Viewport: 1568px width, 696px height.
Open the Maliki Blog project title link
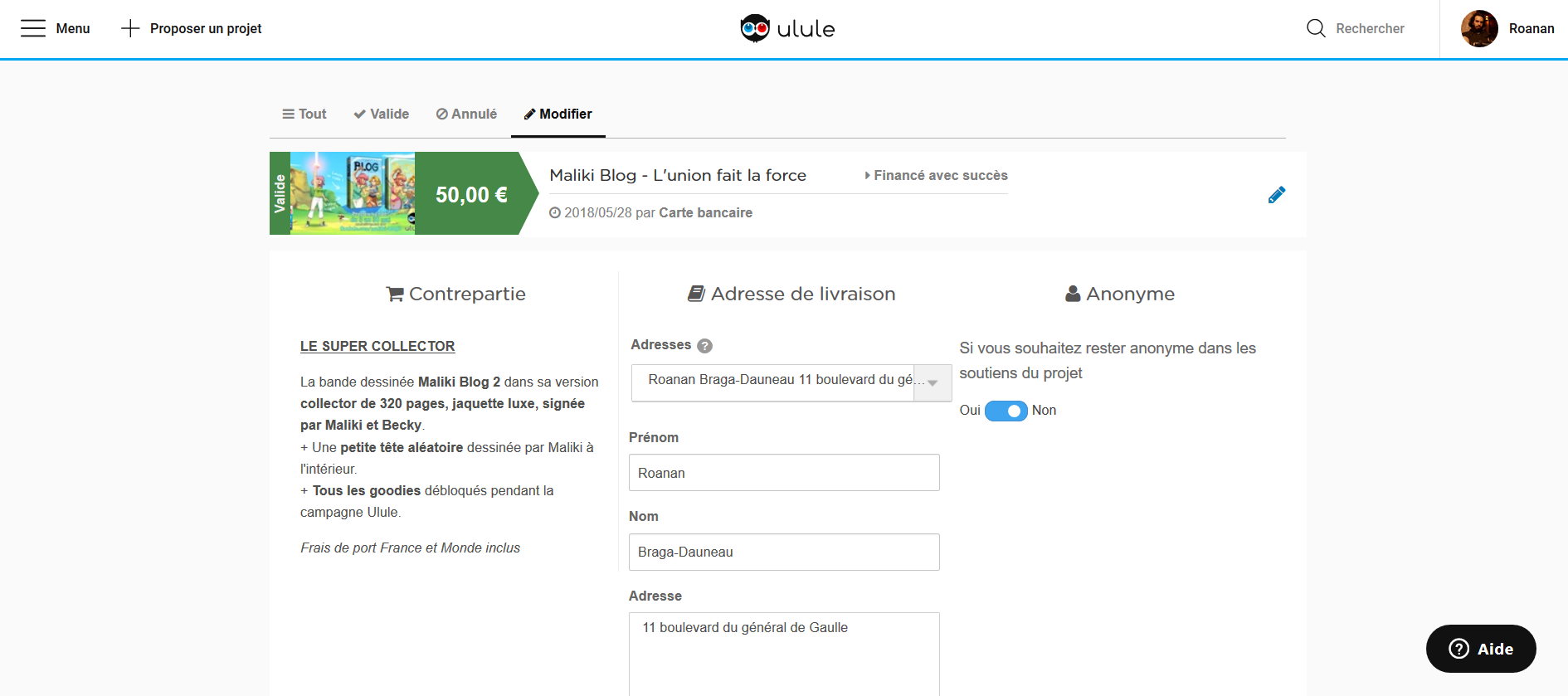point(677,176)
